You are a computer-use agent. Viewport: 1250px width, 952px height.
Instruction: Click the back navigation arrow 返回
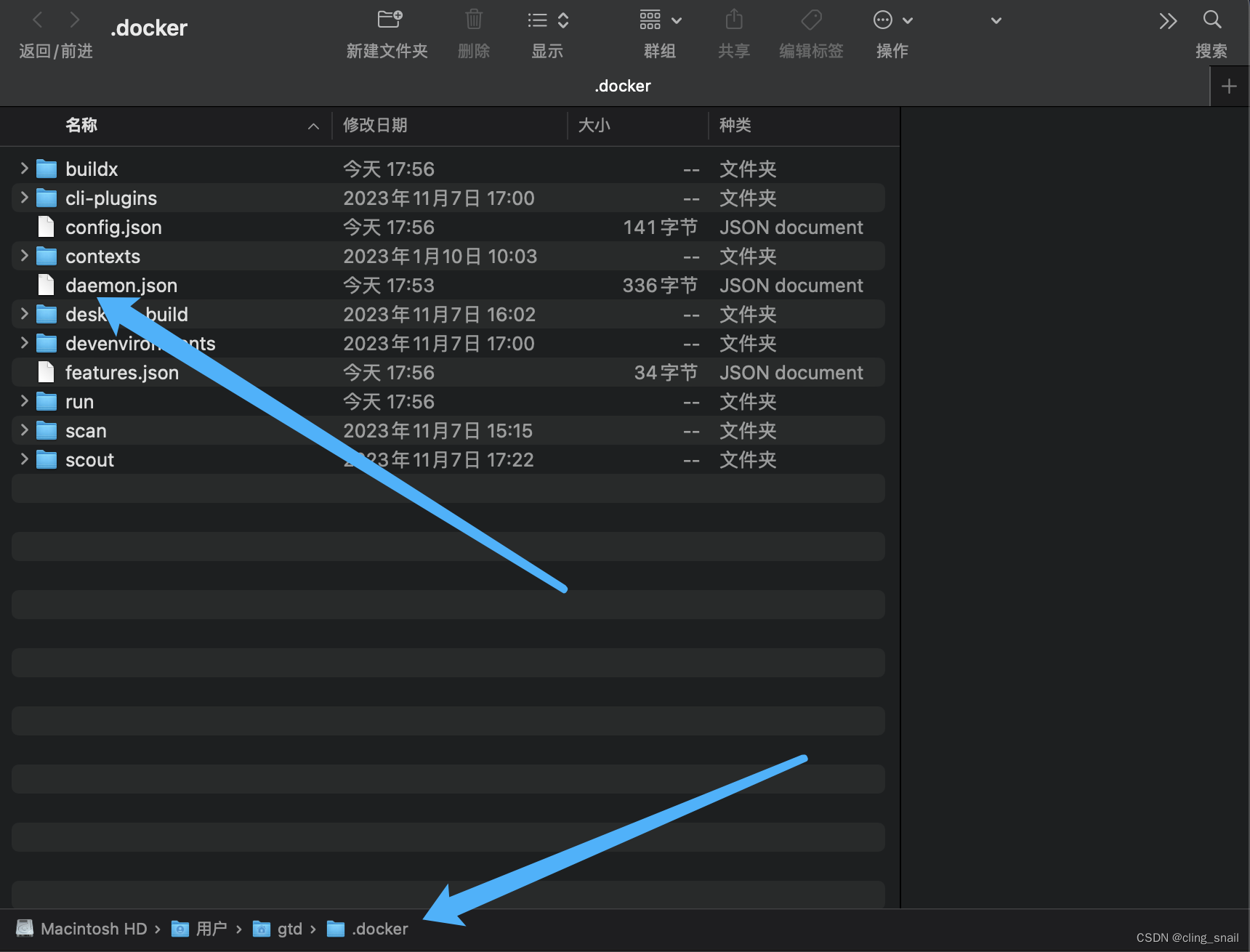36,20
